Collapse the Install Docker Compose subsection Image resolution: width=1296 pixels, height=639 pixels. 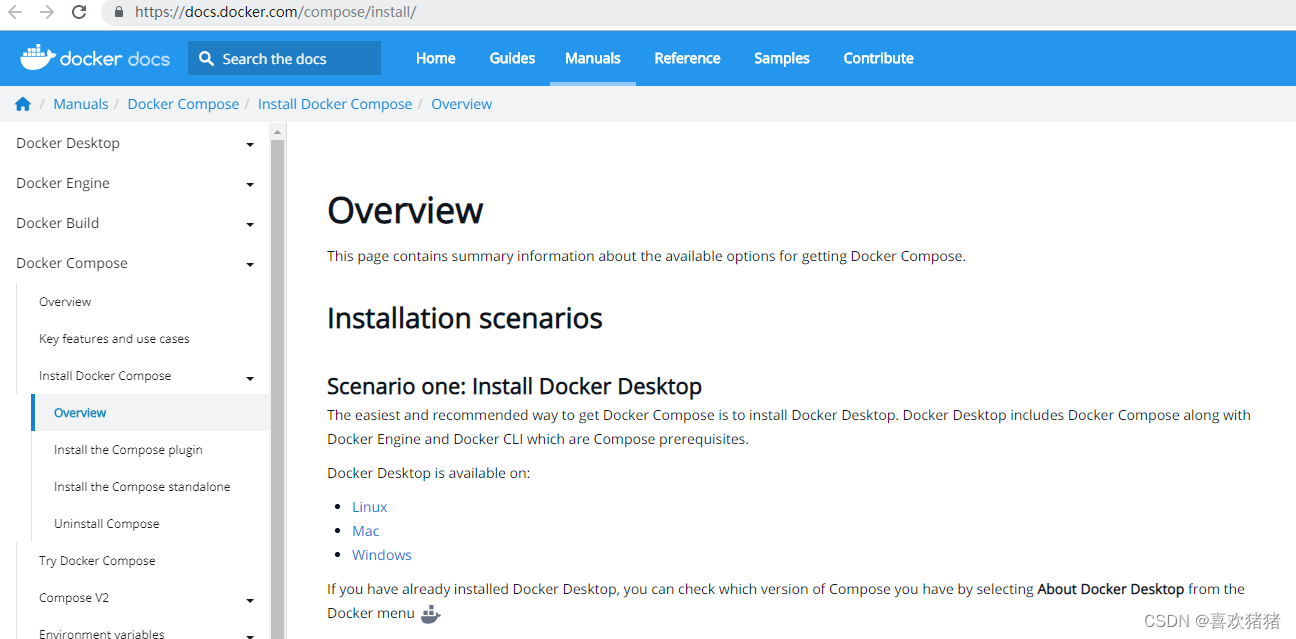pos(250,378)
